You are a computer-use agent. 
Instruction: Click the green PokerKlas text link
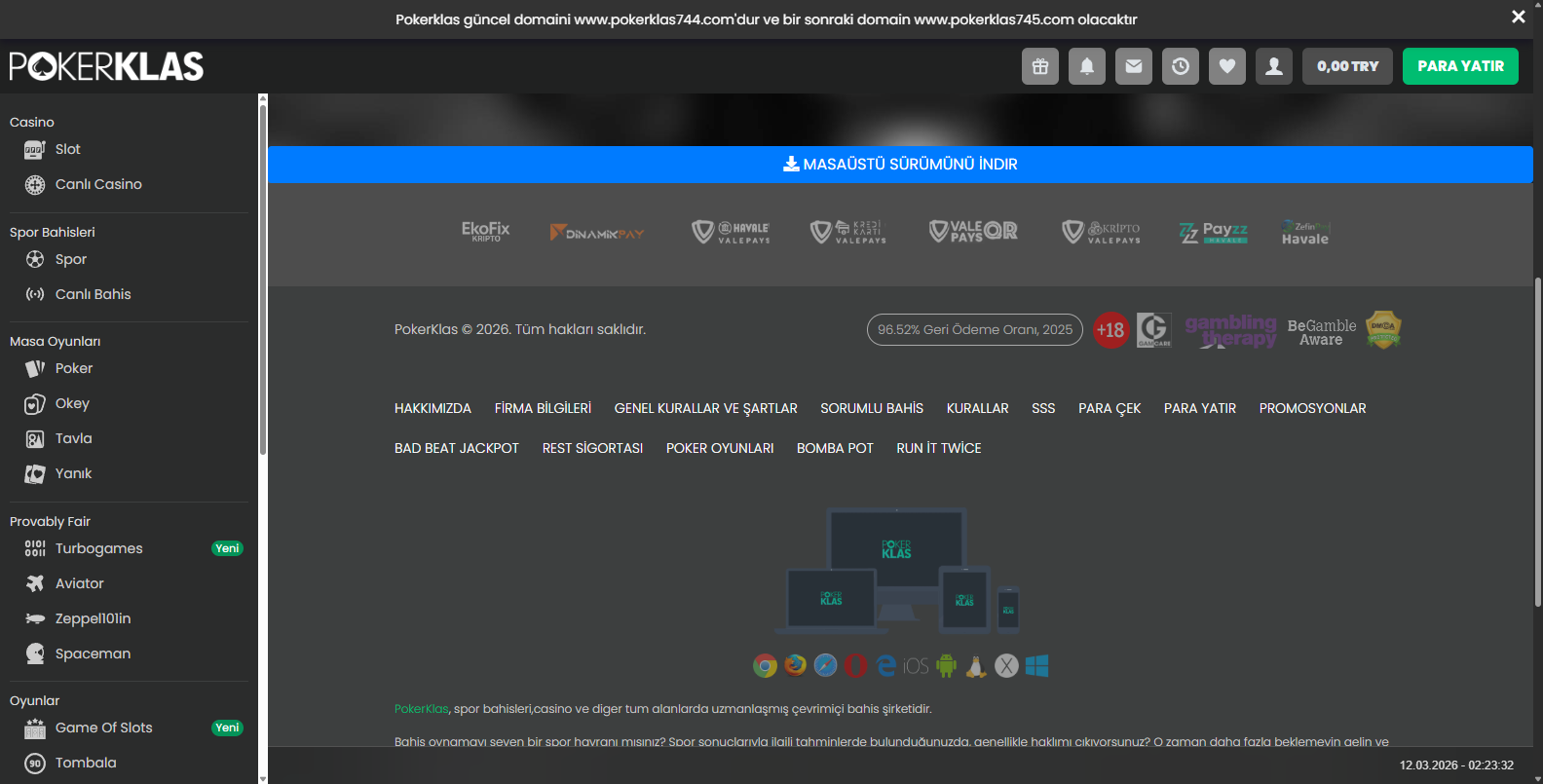click(x=422, y=709)
